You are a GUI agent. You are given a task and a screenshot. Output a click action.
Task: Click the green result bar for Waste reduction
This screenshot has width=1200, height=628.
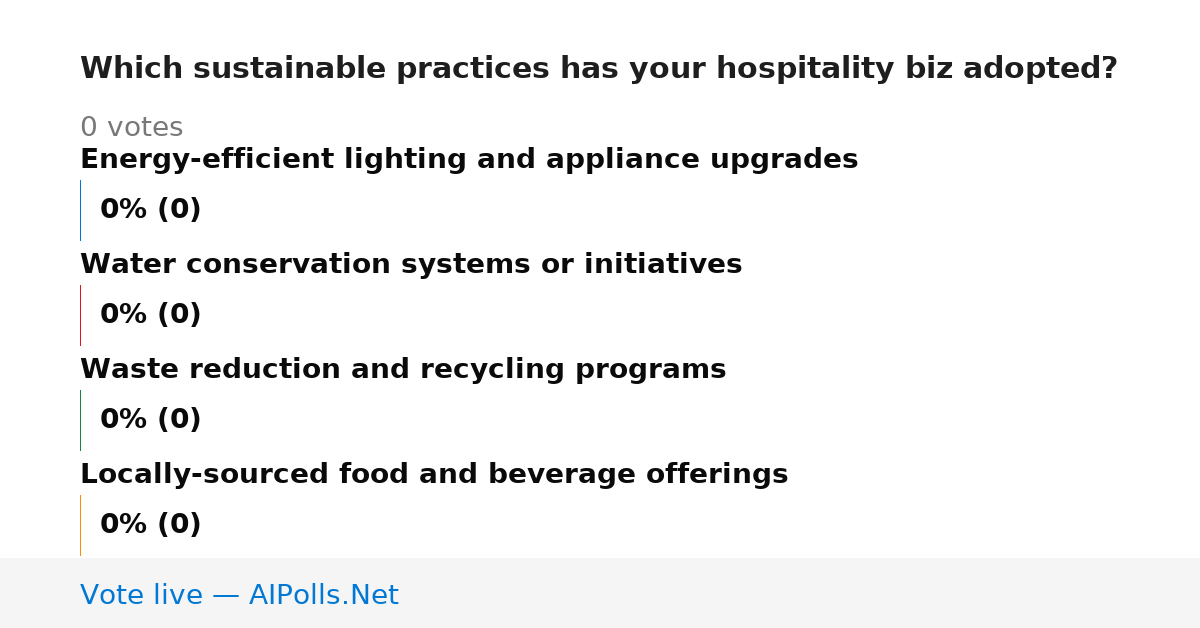coord(81,420)
